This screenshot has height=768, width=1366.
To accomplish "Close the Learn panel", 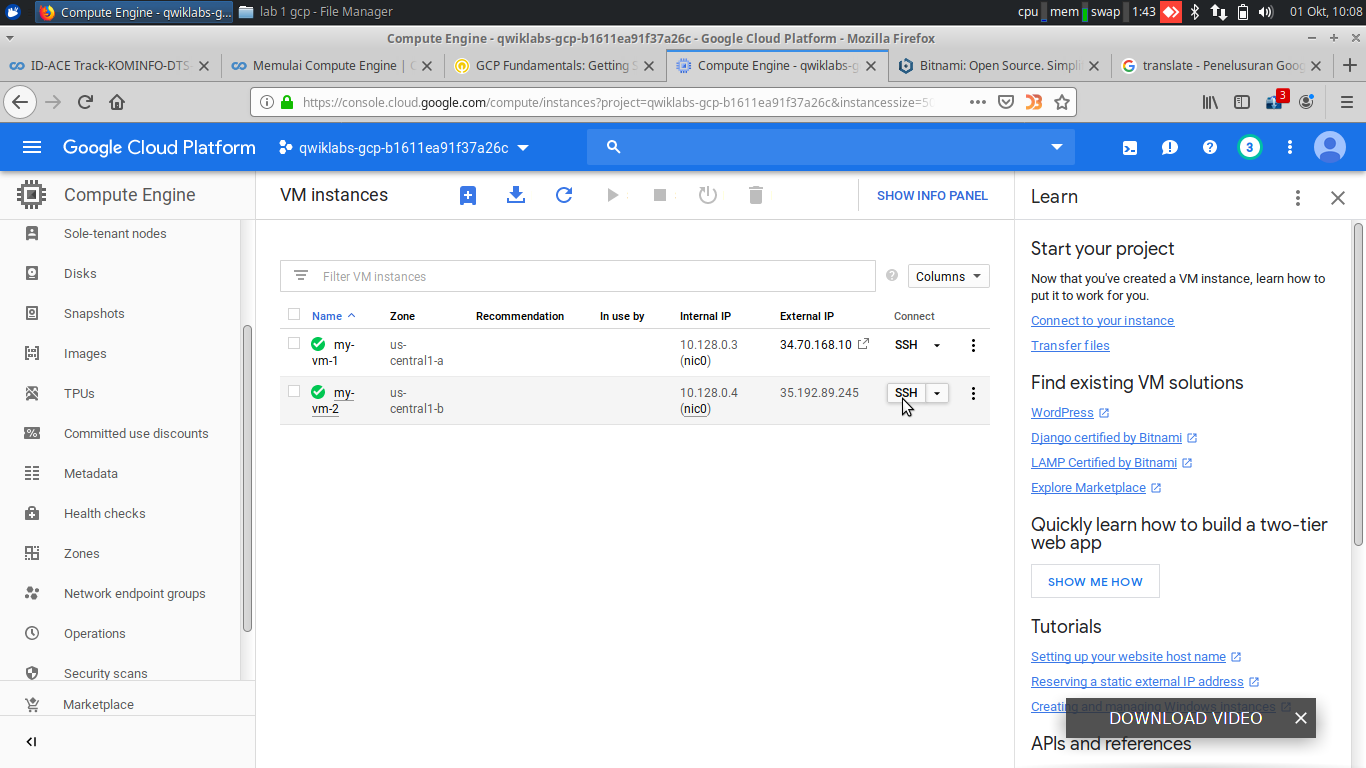I will 1338,198.
